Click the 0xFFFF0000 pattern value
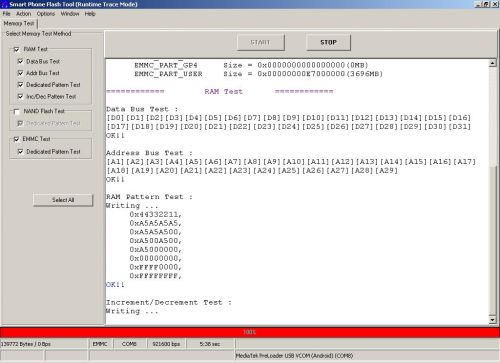This screenshot has width=500, height=363. click(156, 267)
